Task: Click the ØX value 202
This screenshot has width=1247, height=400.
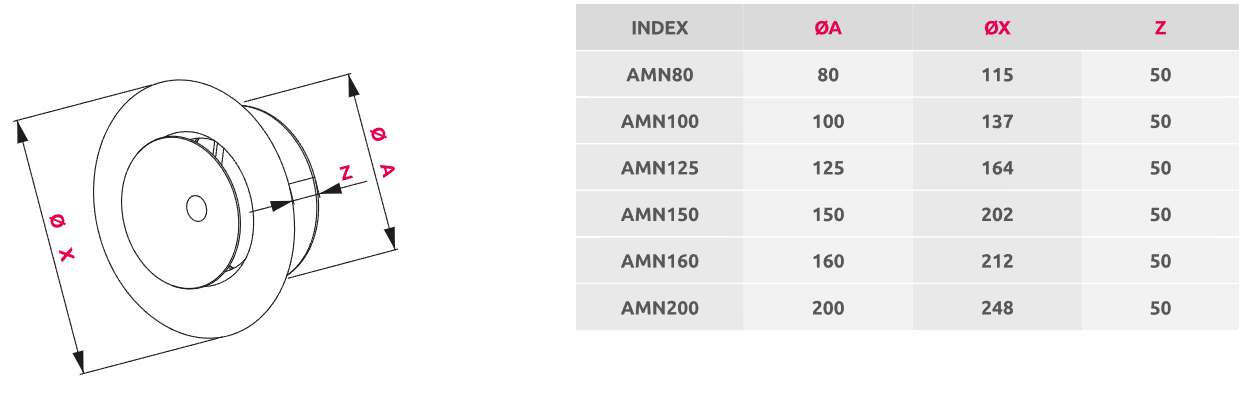Action: pos(997,215)
